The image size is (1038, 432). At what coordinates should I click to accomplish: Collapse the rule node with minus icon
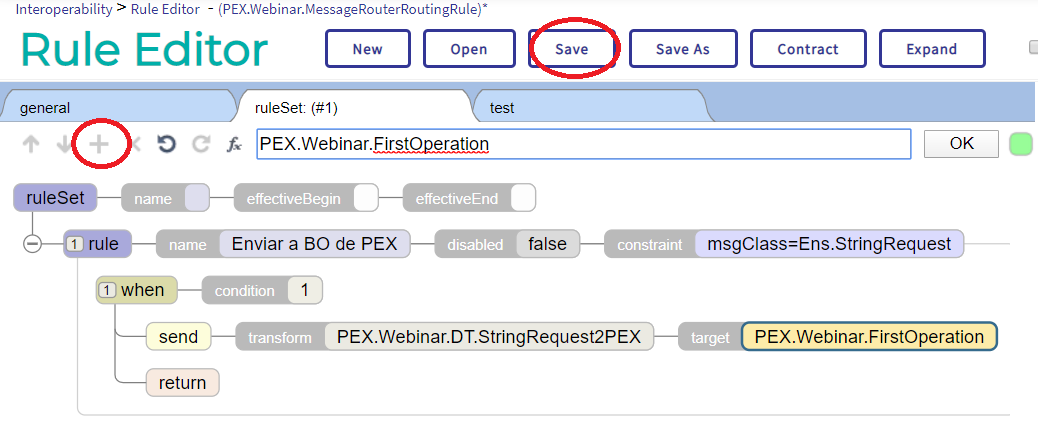click(x=32, y=244)
